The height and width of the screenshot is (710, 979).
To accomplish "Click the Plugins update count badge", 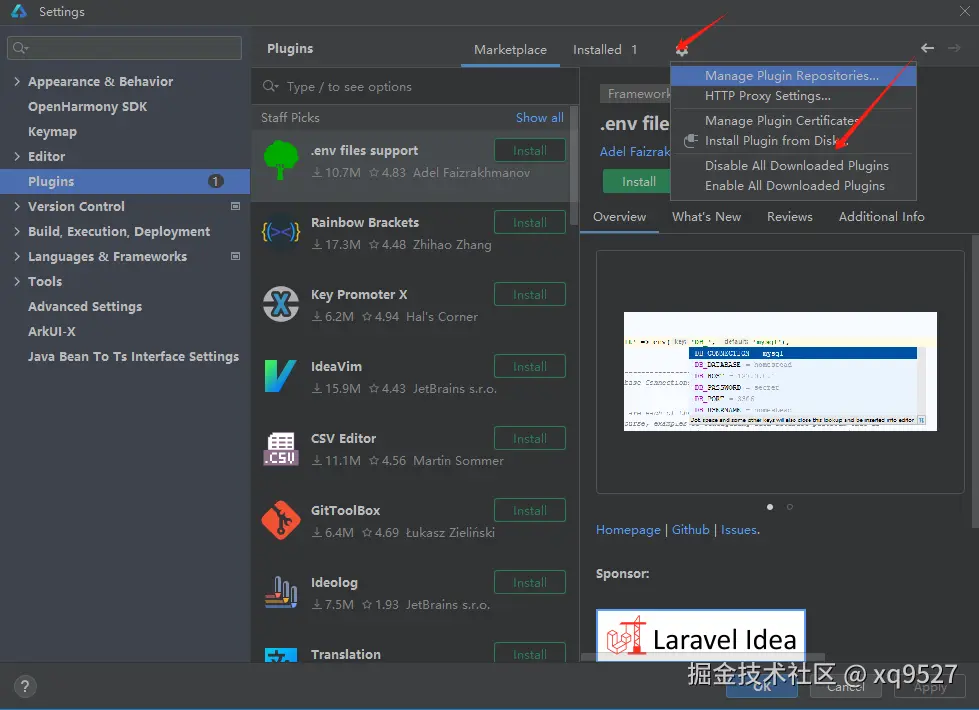I will click(x=215, y=181).
